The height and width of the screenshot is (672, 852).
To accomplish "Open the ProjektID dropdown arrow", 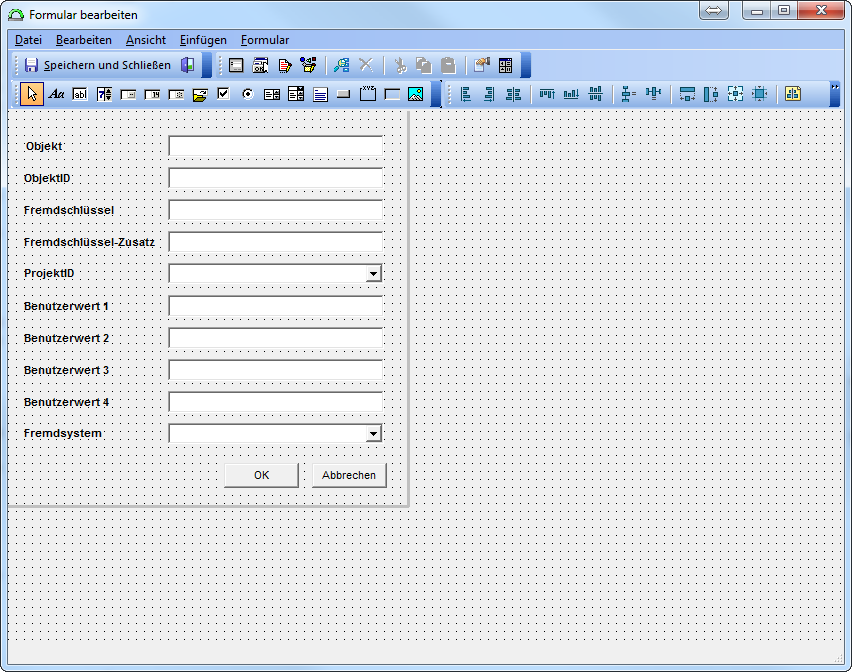I will point(373,273).
